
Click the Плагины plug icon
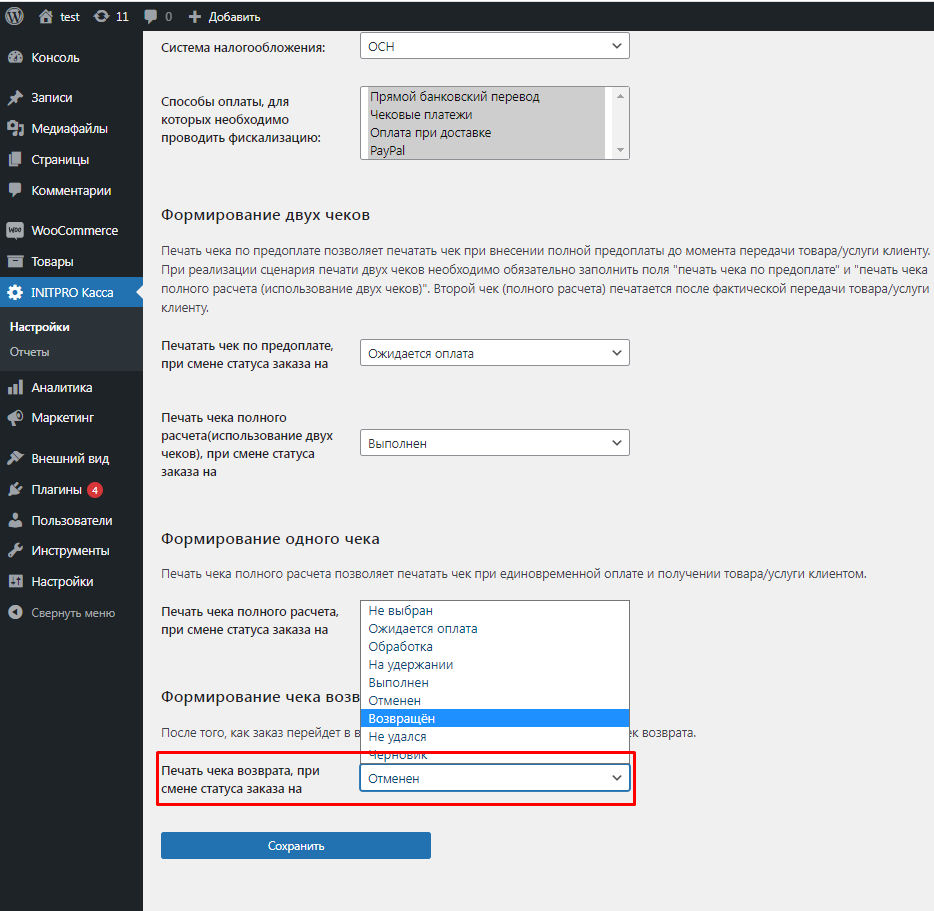coord(15,489)
